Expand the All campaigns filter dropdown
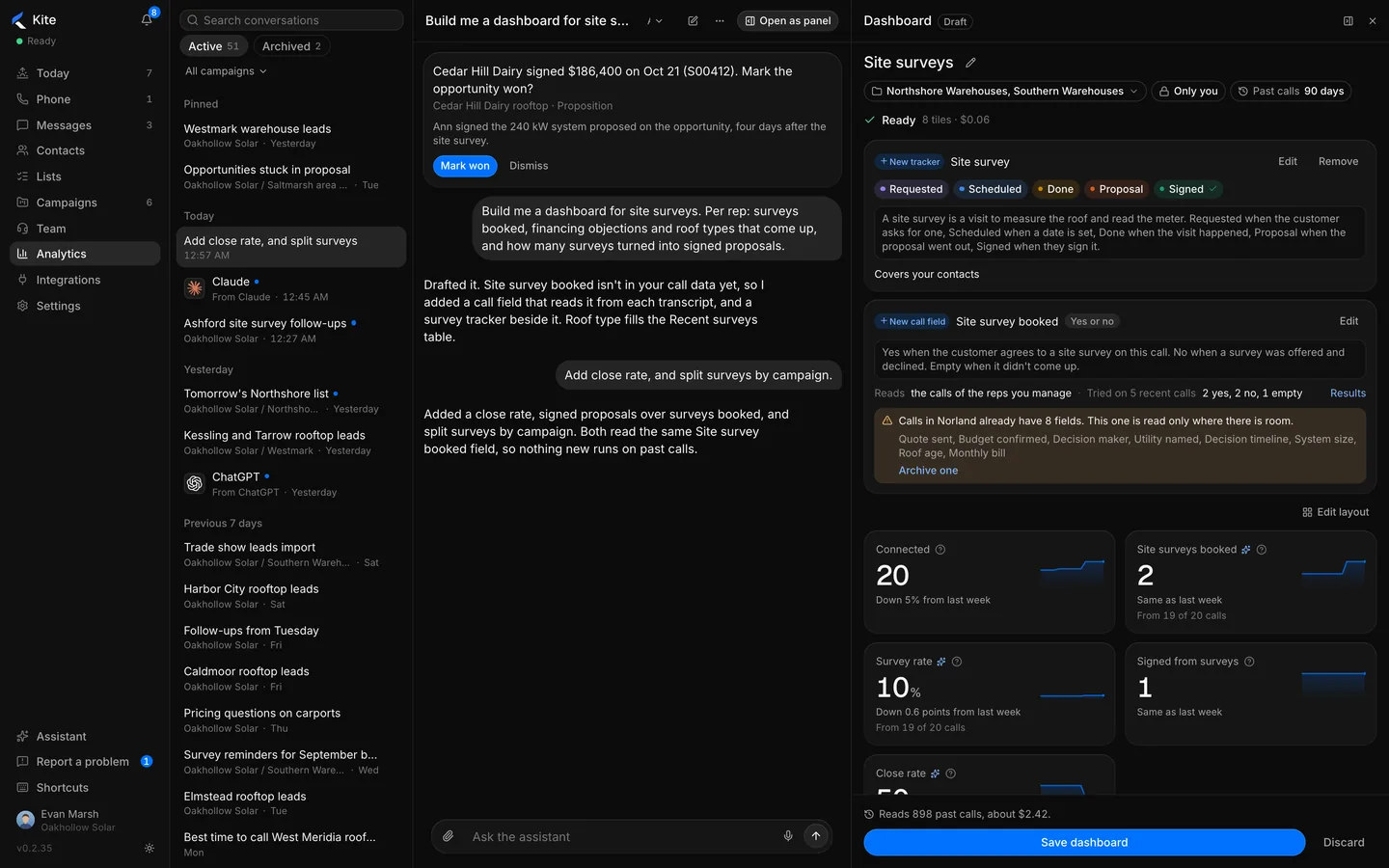This screenshot has width=1389, height=868. [x=226, y=71]
